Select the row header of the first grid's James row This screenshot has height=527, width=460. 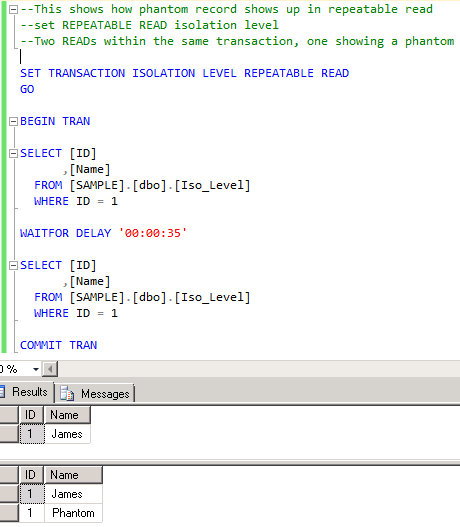(9, 434)
